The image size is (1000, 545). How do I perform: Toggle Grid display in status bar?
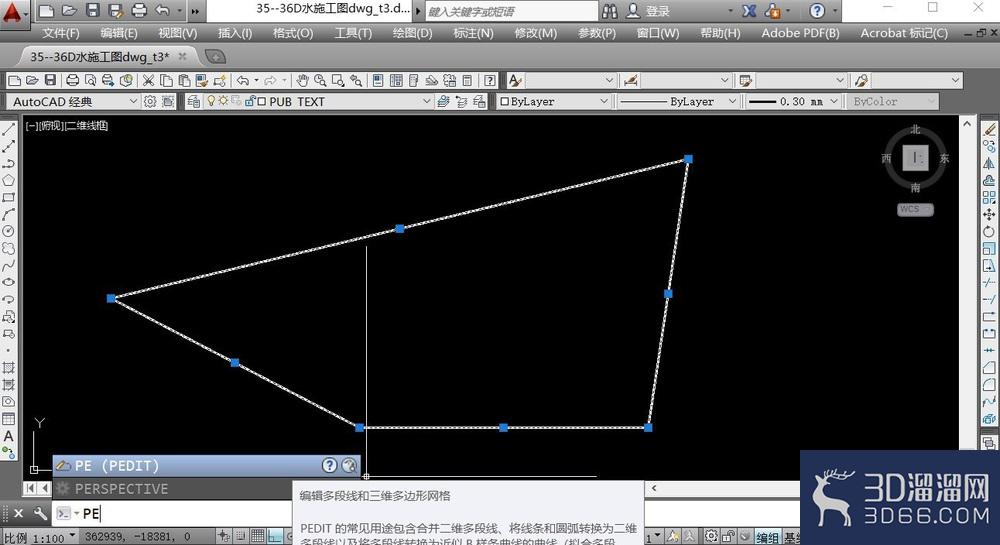[x=257, y=537]
